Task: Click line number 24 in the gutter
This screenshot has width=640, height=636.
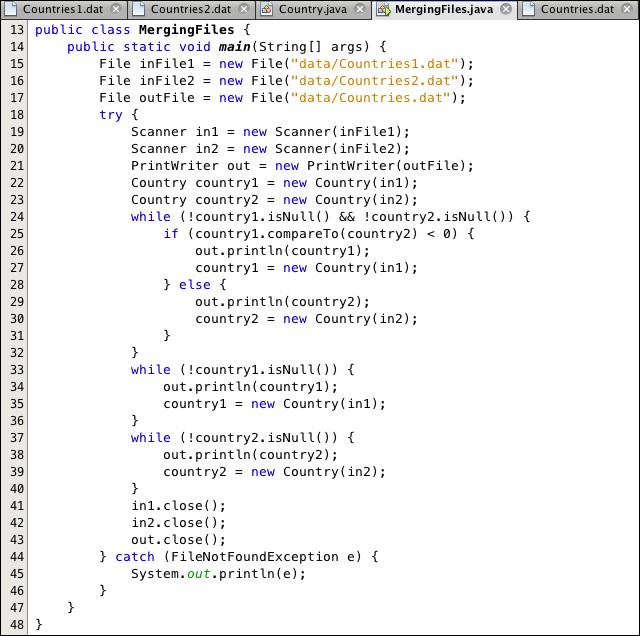Action: tap(17, 217)
